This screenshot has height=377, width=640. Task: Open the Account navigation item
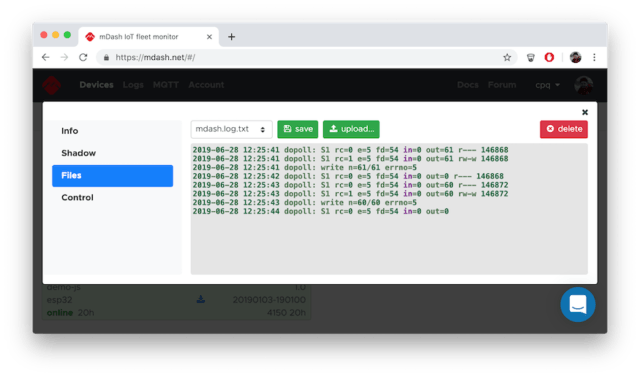pyautogui.click(x=206, y=85)
